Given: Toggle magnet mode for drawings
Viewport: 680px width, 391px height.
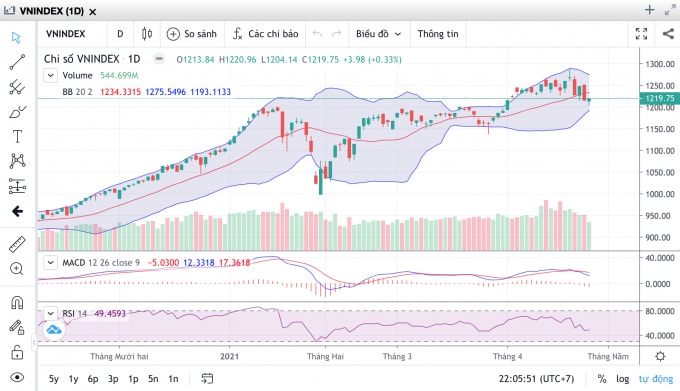Looking at the screenshot, I should [17, 302].
